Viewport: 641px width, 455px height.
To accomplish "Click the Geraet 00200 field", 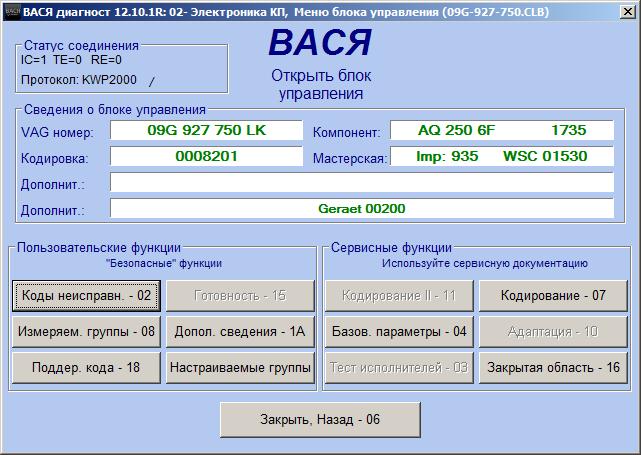I will coord(362,208).
